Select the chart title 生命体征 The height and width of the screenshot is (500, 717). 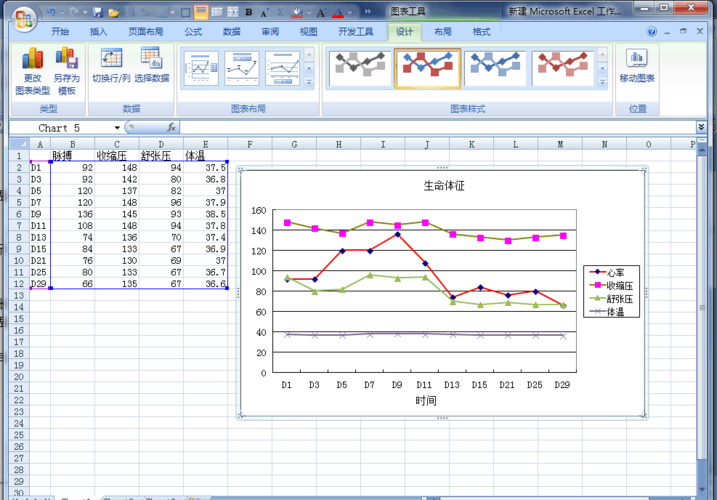click(444, 186)
